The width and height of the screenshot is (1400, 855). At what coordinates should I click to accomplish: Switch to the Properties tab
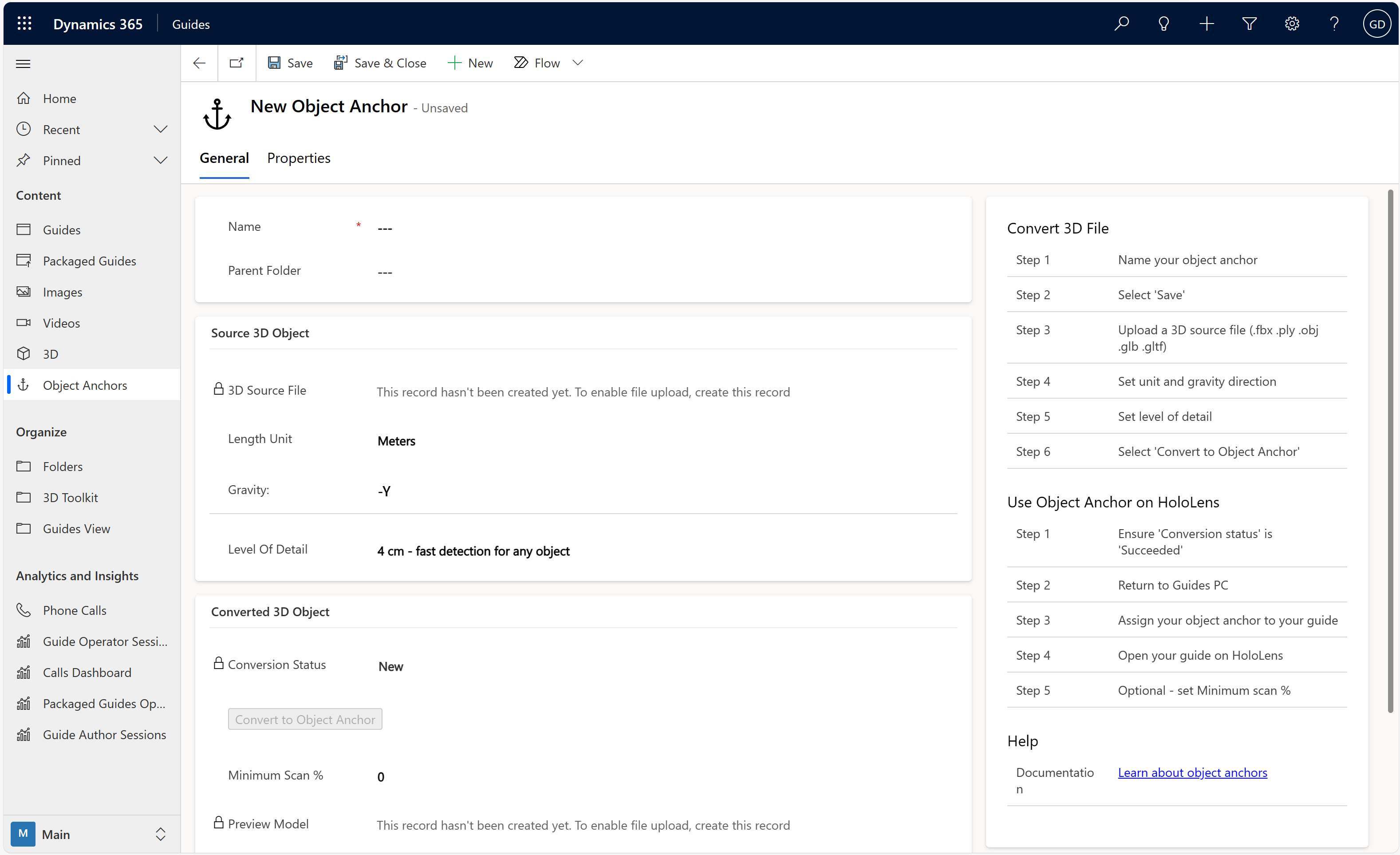298,158
